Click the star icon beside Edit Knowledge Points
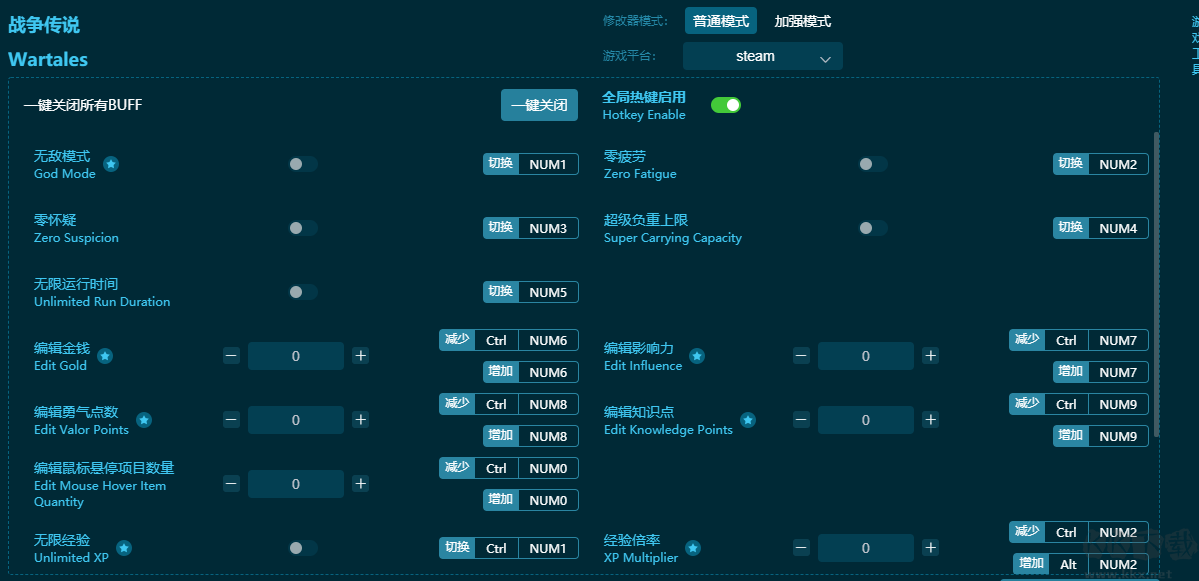 coord(748,420)
